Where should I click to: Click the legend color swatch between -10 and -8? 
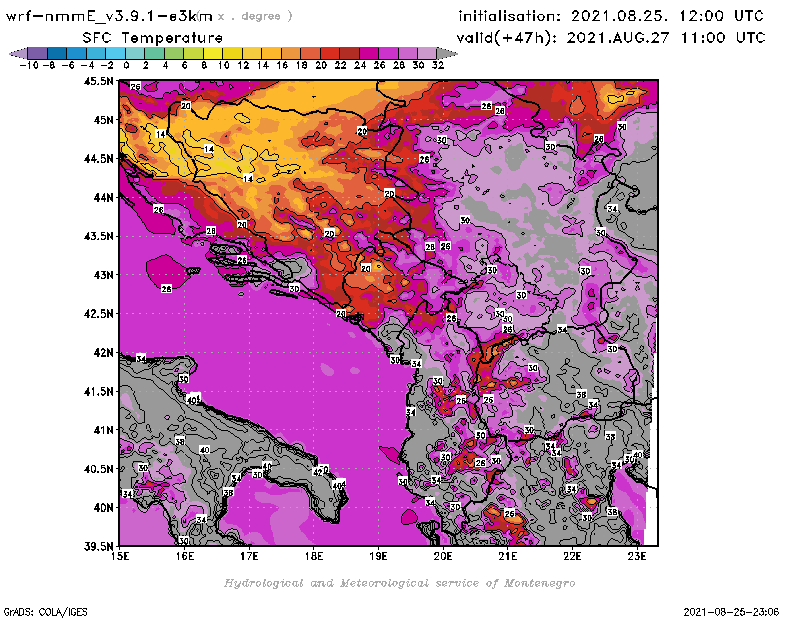click(x=38, y=53)
